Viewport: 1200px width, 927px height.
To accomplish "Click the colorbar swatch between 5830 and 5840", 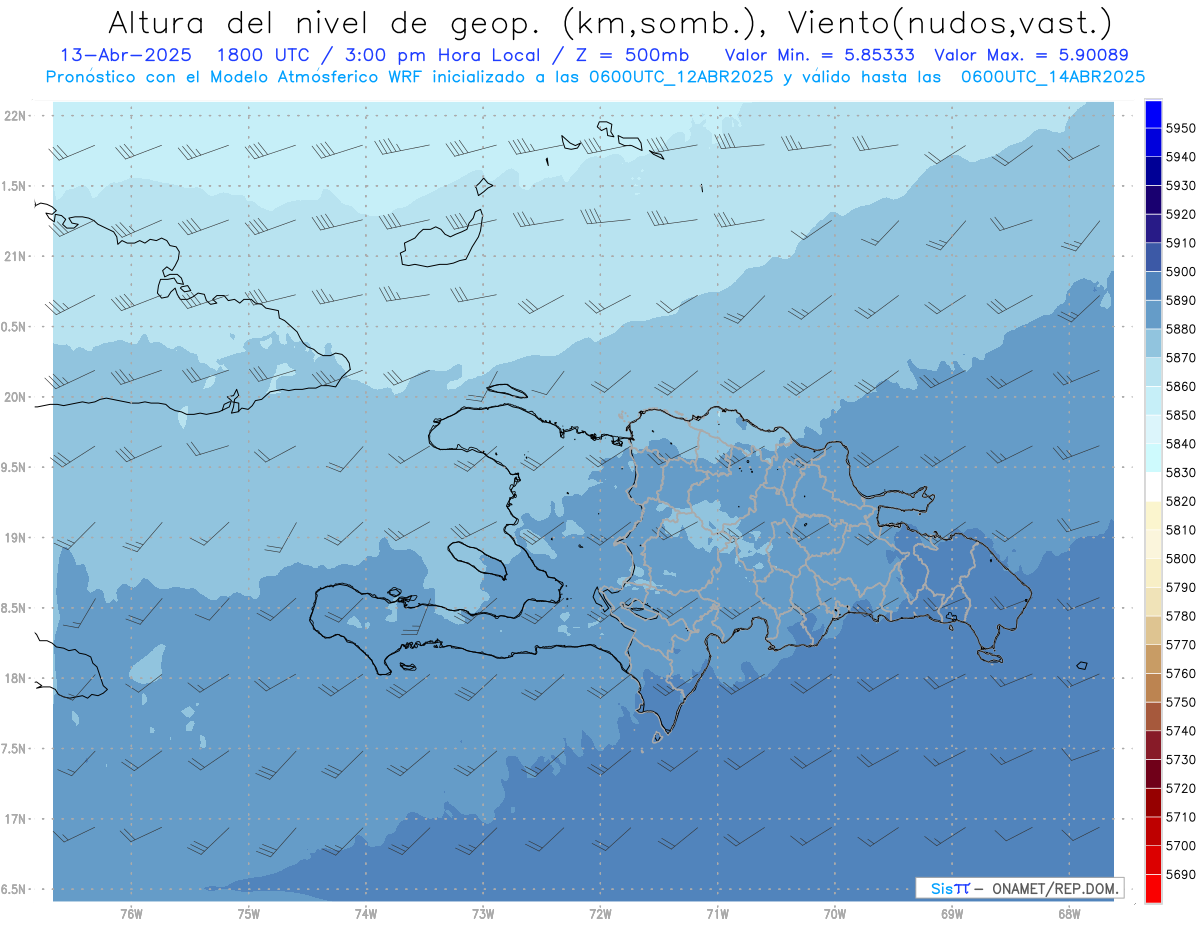I will point(1153,457).
